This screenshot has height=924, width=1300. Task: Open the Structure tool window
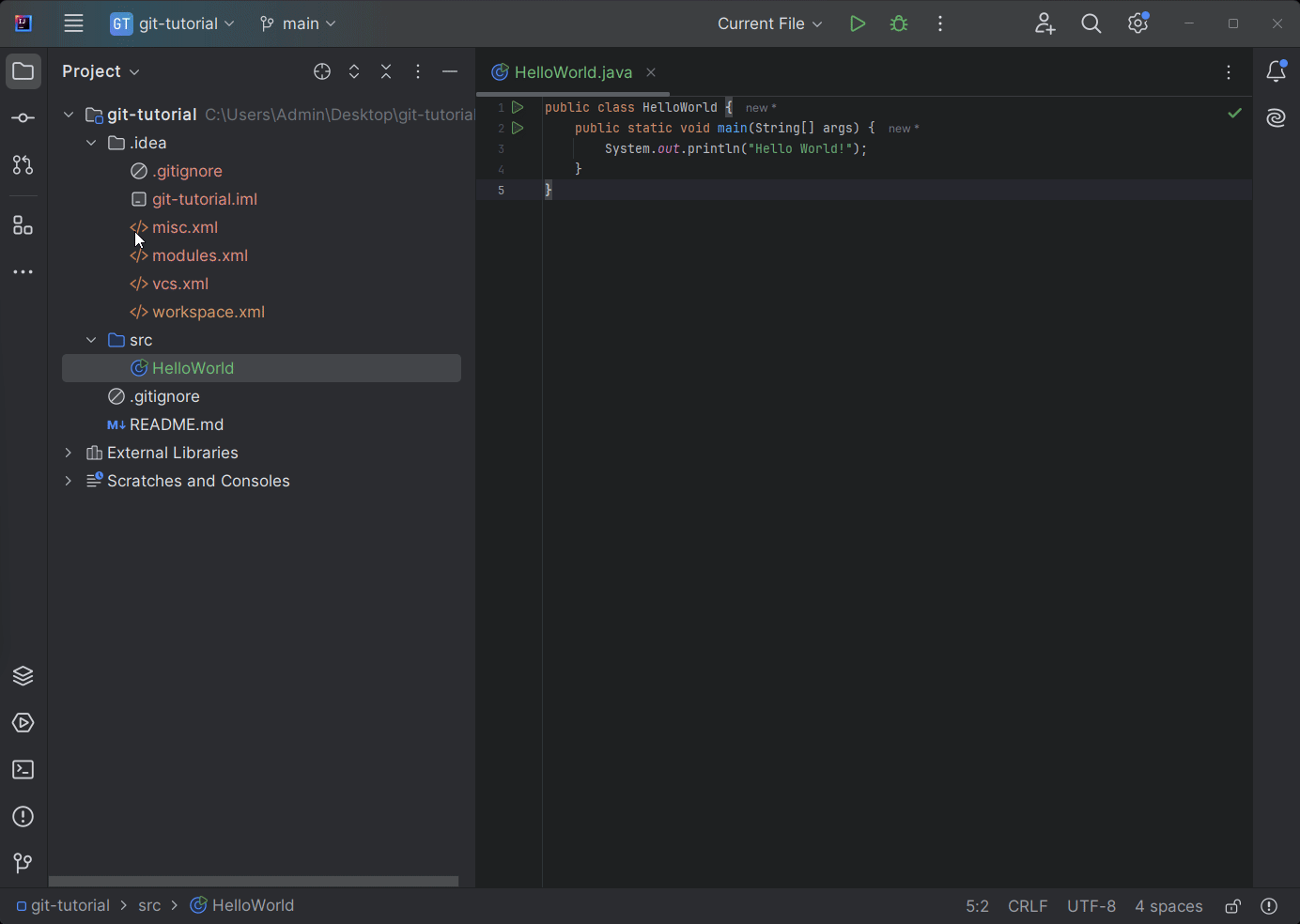pos(23,225)
